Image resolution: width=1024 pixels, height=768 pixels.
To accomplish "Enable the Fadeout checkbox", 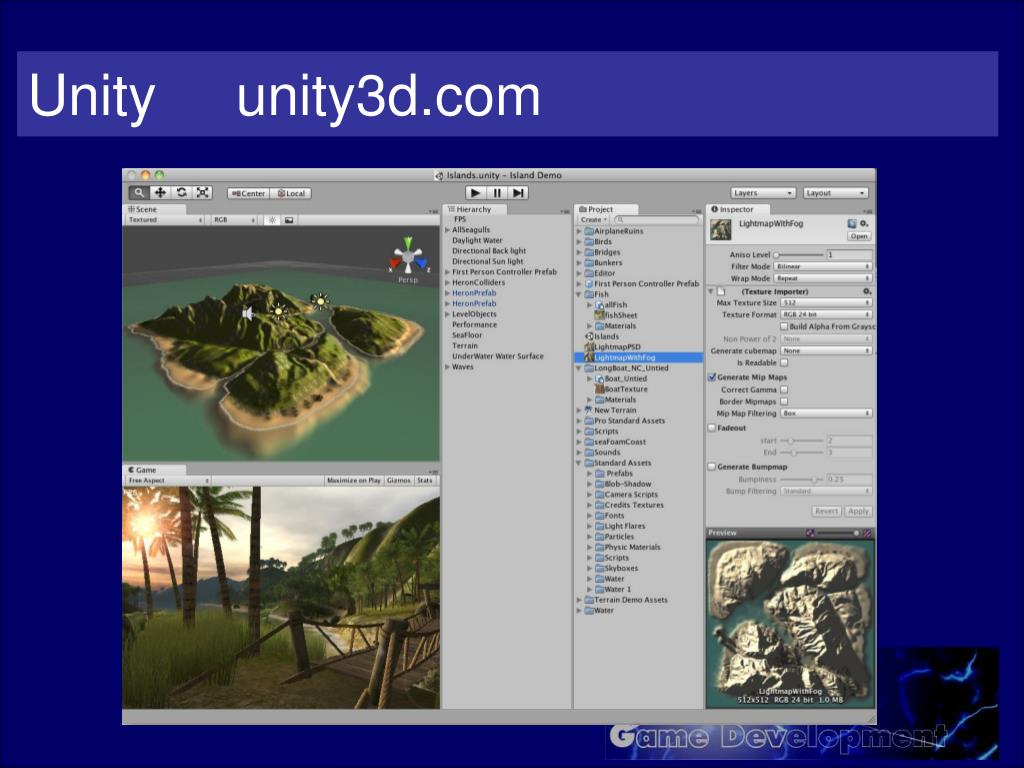I will pyautogui.click(x=712, y=427).
